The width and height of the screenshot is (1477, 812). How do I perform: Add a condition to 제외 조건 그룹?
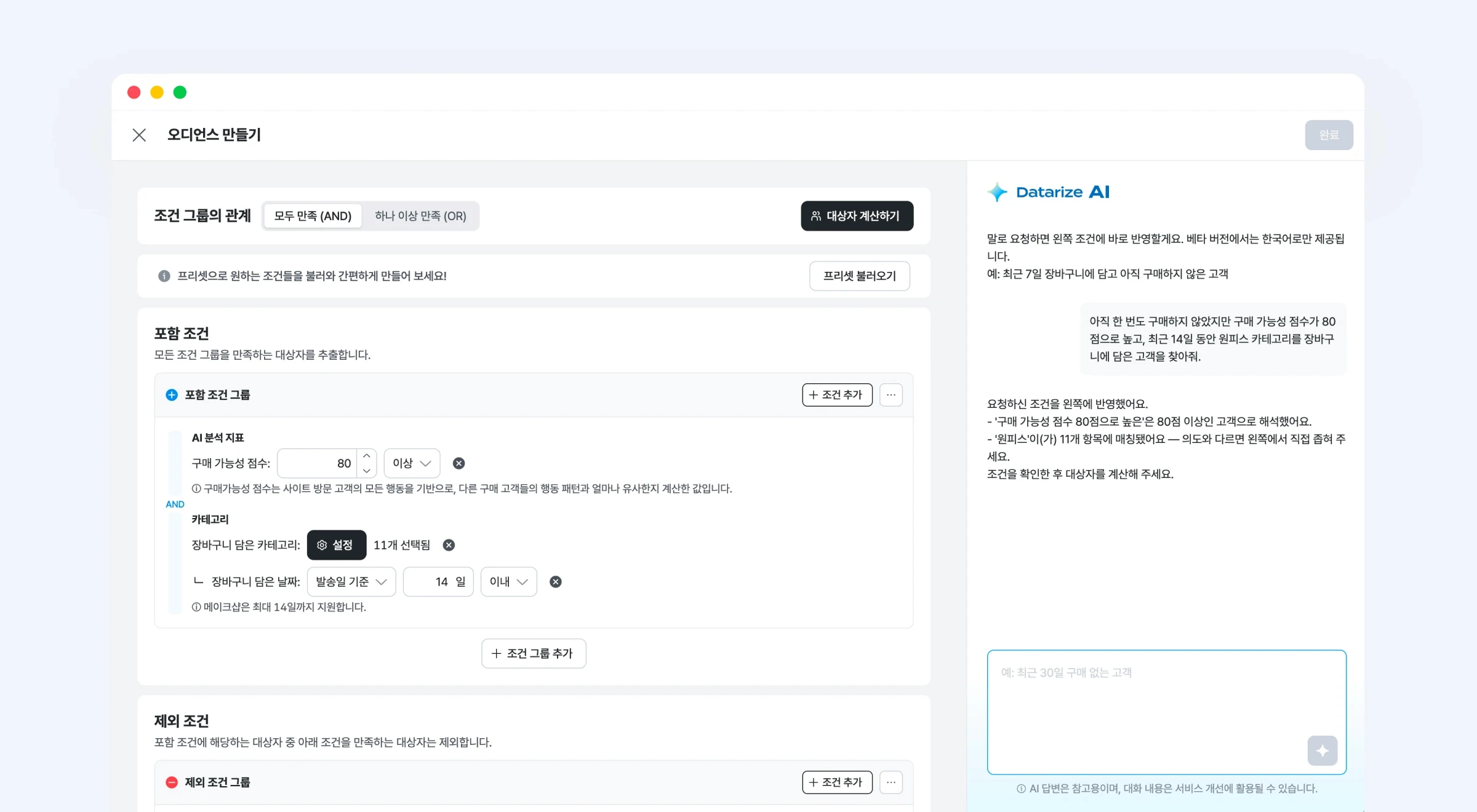[837, 782]
